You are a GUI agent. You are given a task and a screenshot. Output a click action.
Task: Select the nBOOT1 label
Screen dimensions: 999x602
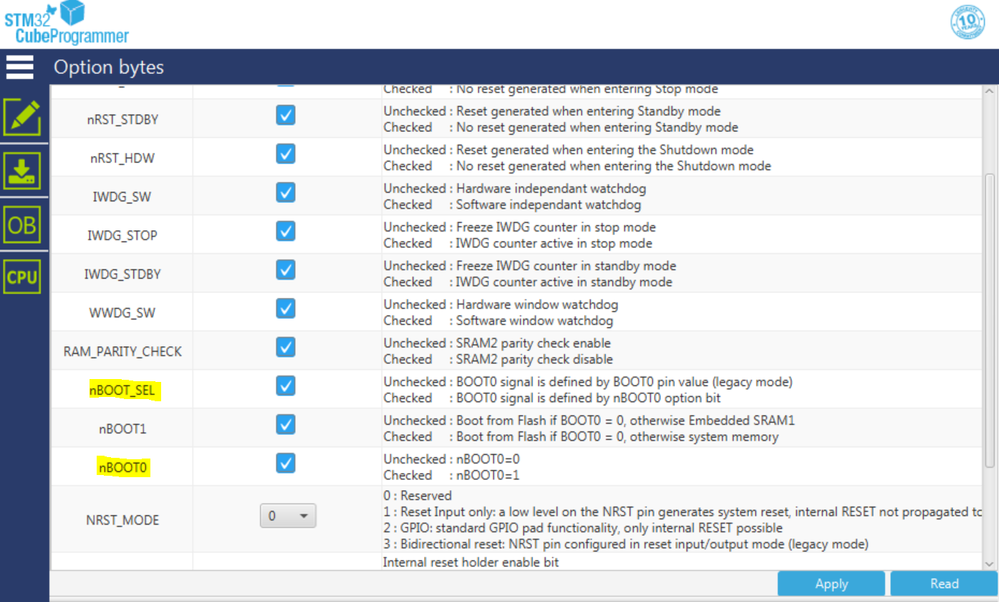(x=122, y=429)
